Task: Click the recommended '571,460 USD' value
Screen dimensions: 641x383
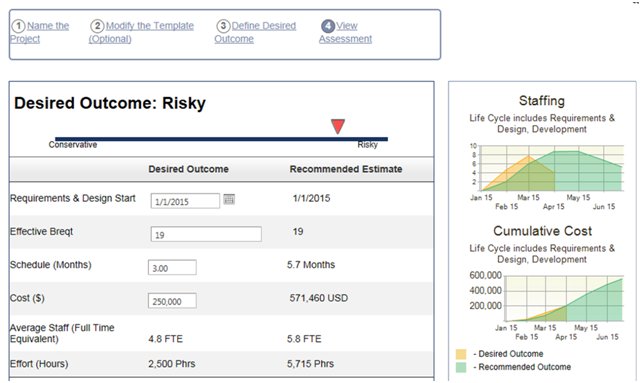Action: [319, 298]
